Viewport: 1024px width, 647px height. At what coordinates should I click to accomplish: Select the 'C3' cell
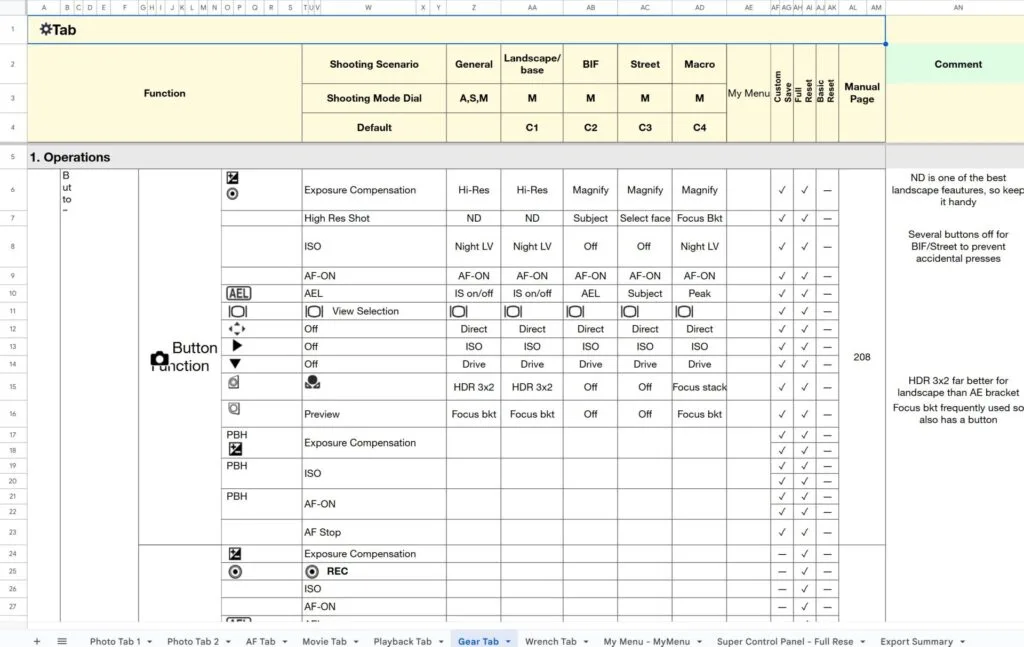click(x=645, y=127)
